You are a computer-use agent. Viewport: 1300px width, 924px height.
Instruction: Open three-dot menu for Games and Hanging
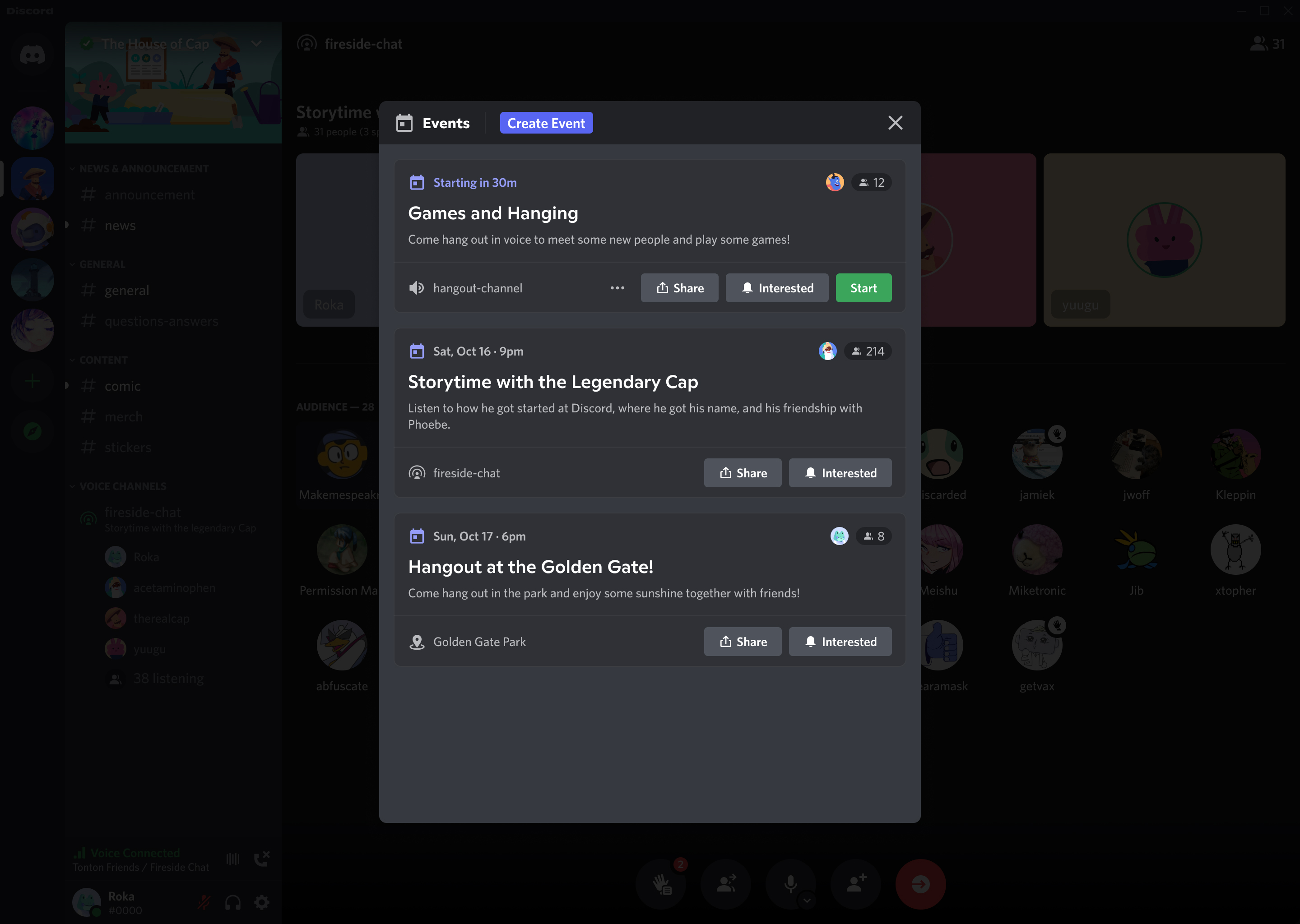[x=617, y=288]
